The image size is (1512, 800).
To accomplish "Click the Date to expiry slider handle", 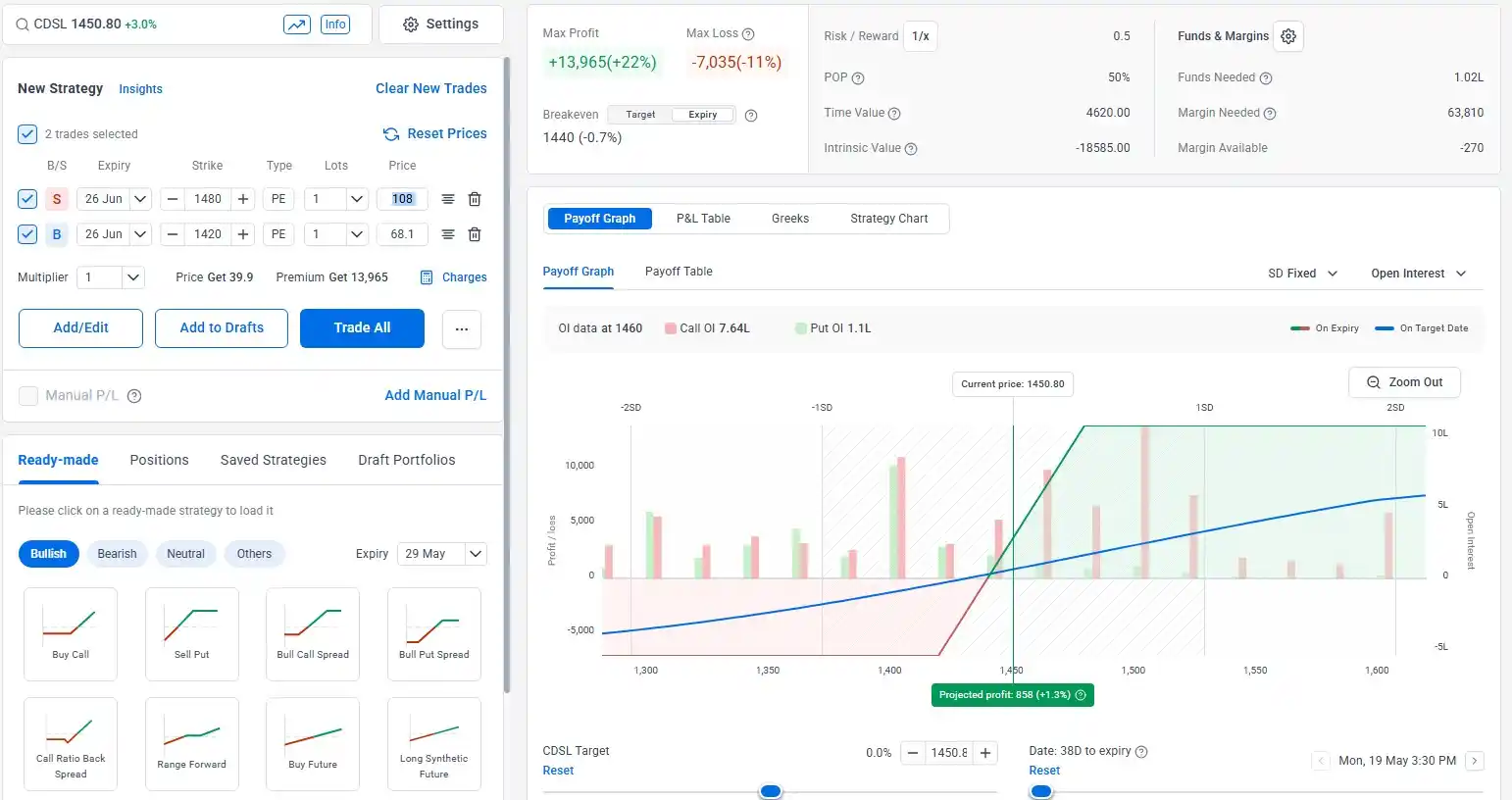I will (x=1041, y=791).
